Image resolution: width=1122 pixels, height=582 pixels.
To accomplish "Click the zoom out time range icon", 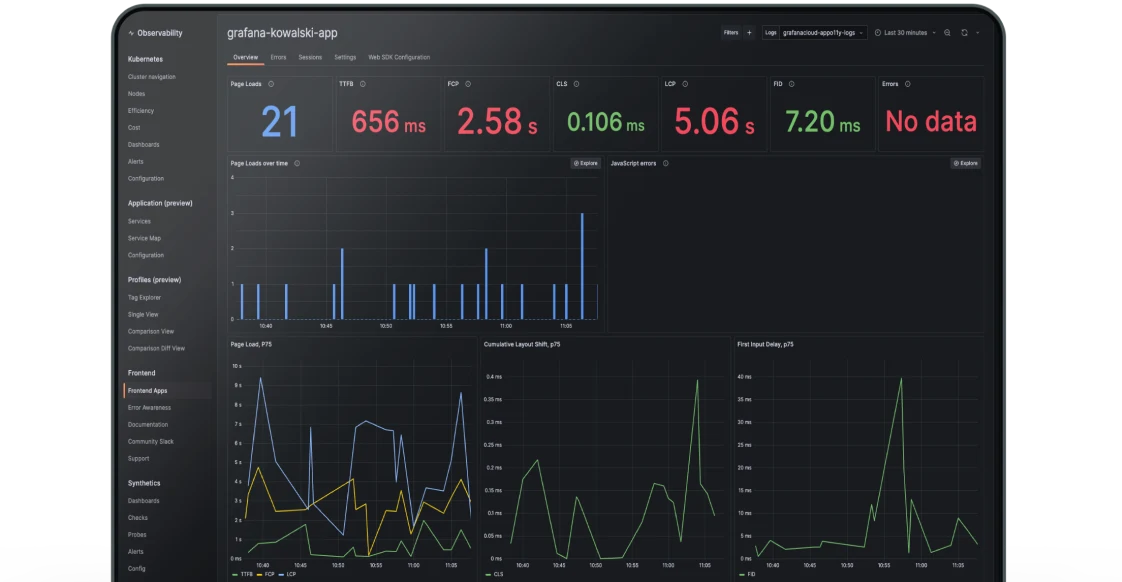I will pos(947,33).
